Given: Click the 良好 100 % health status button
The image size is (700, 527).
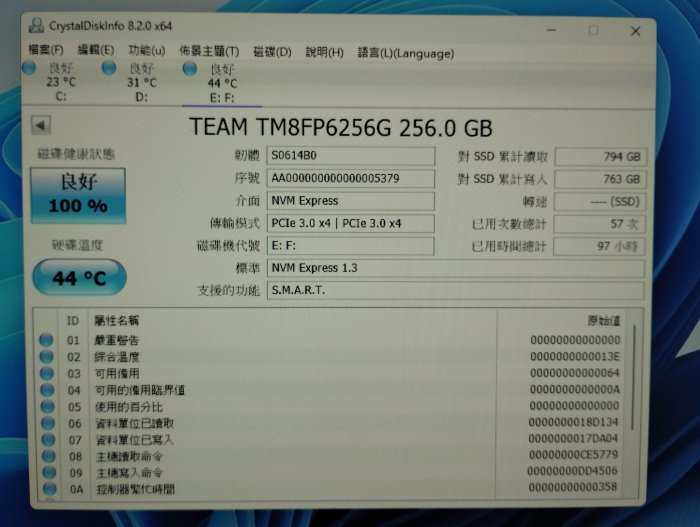Looking at the screenshot, I should coord(78,196).
